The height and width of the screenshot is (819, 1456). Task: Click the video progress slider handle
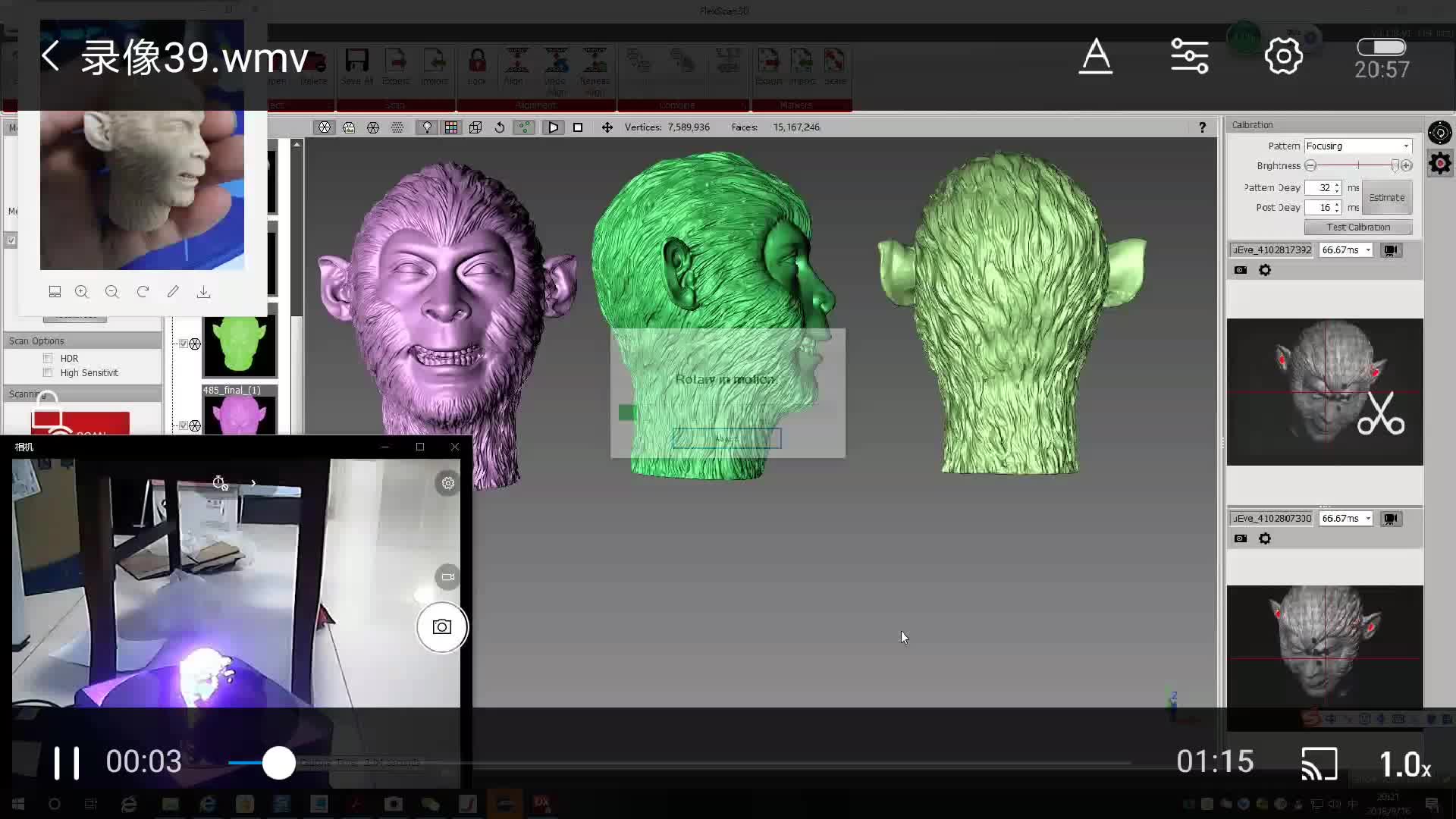[279, 763]
